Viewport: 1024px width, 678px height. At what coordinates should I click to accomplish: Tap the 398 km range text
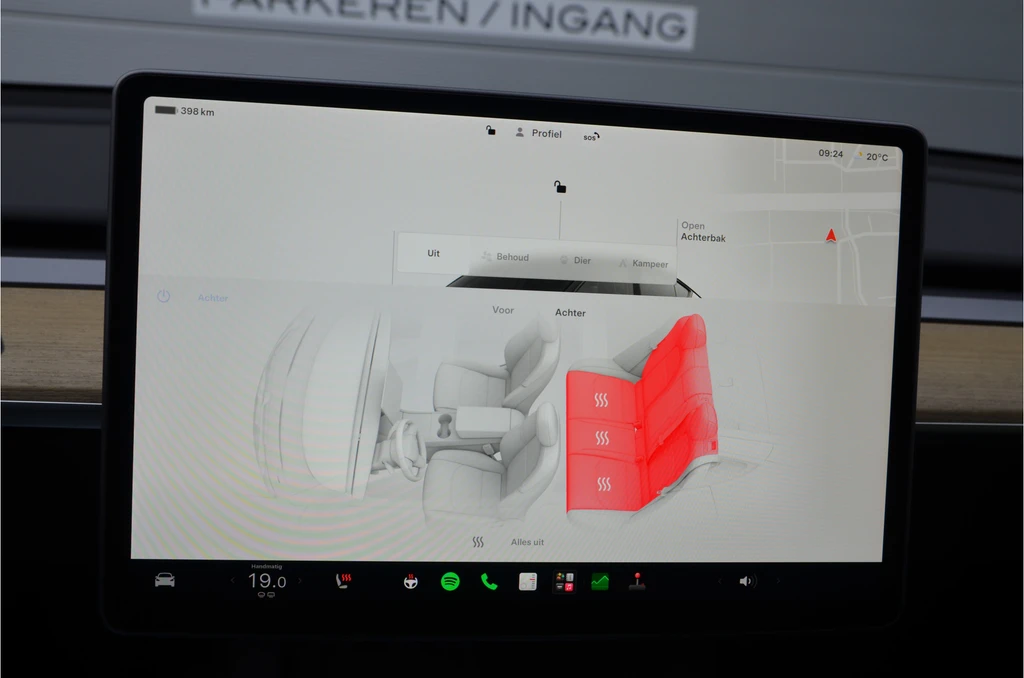pos(197,111)
